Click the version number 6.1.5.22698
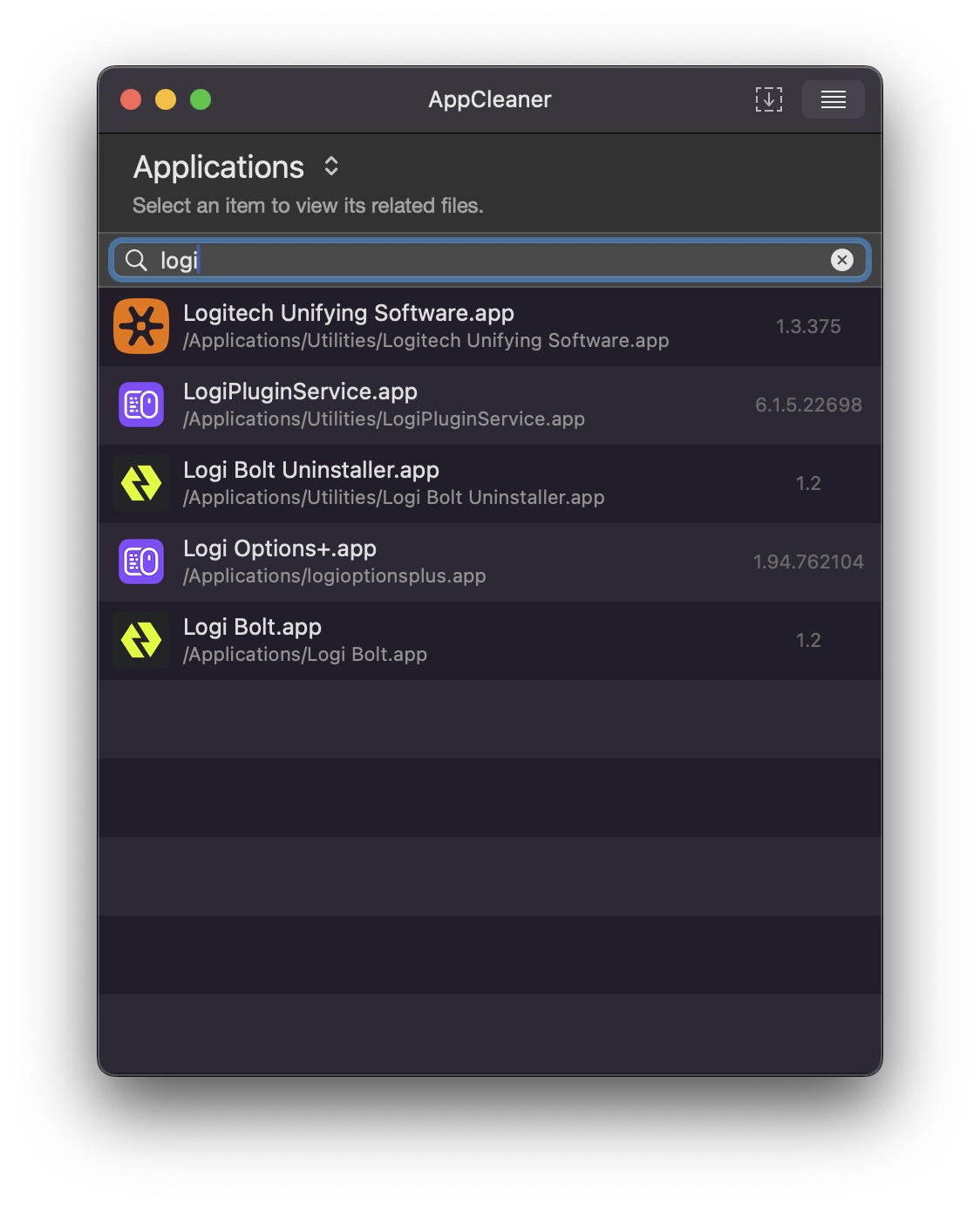 point(808,405)
